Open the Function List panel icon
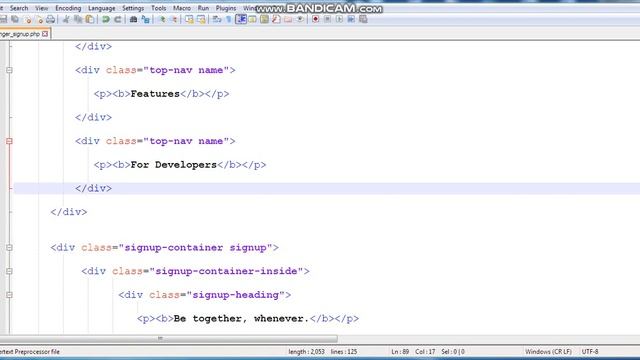This screenshot has width=640, height=360. (276, 19)
